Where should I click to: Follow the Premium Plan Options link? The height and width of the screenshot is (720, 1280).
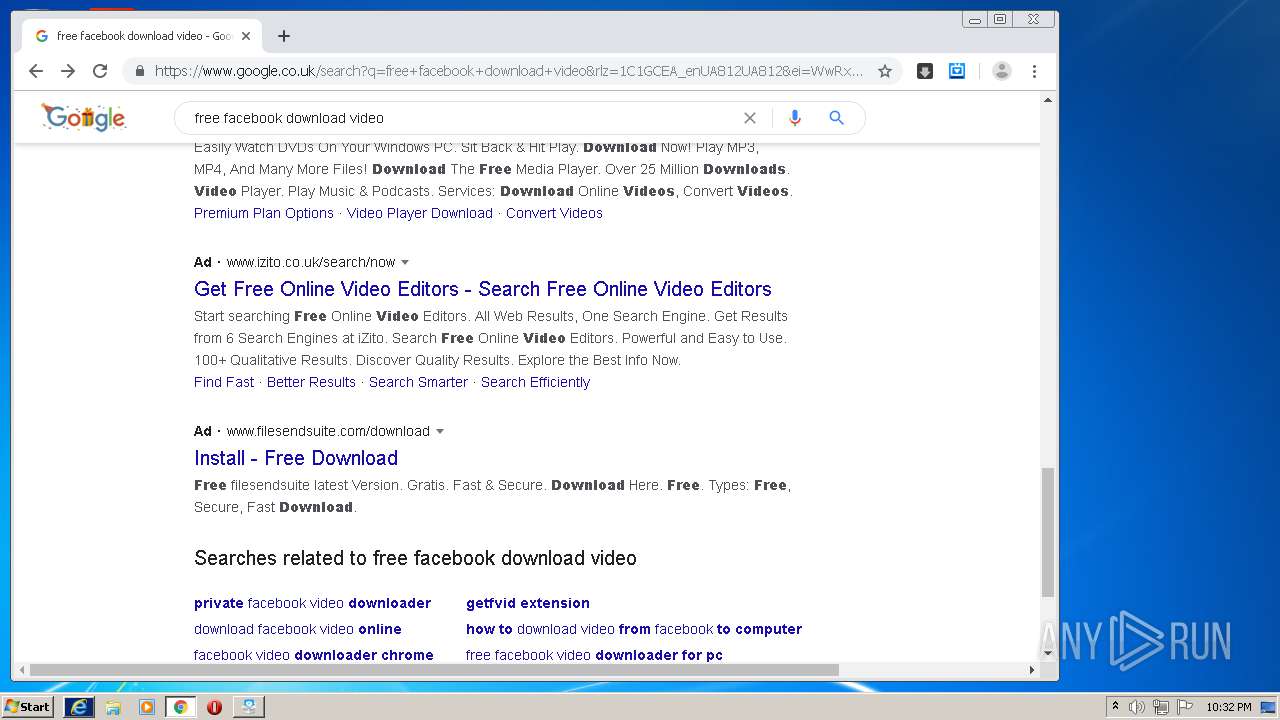(x=264, y=213)
